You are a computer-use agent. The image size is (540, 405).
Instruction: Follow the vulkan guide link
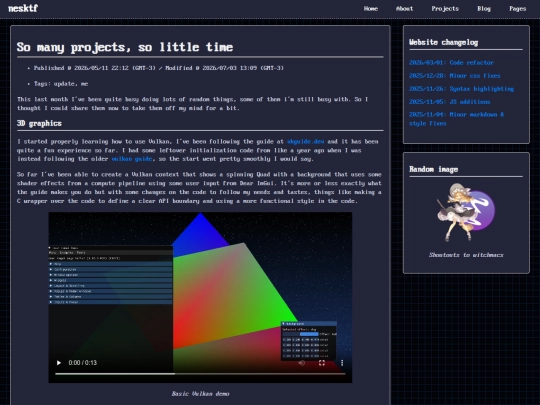(x=132, y=159)
